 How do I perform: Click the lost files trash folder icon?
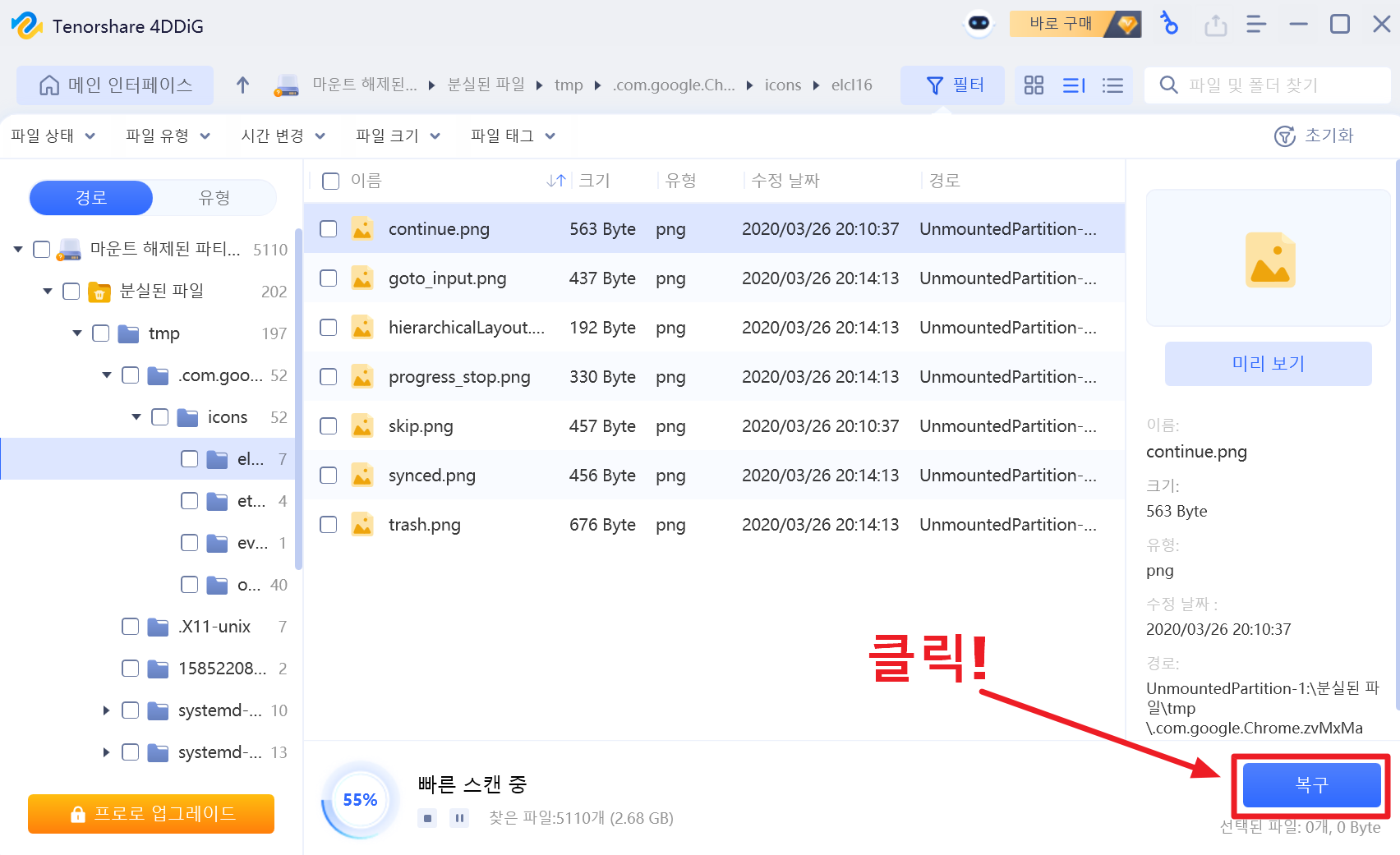click(x=99, y=291)
